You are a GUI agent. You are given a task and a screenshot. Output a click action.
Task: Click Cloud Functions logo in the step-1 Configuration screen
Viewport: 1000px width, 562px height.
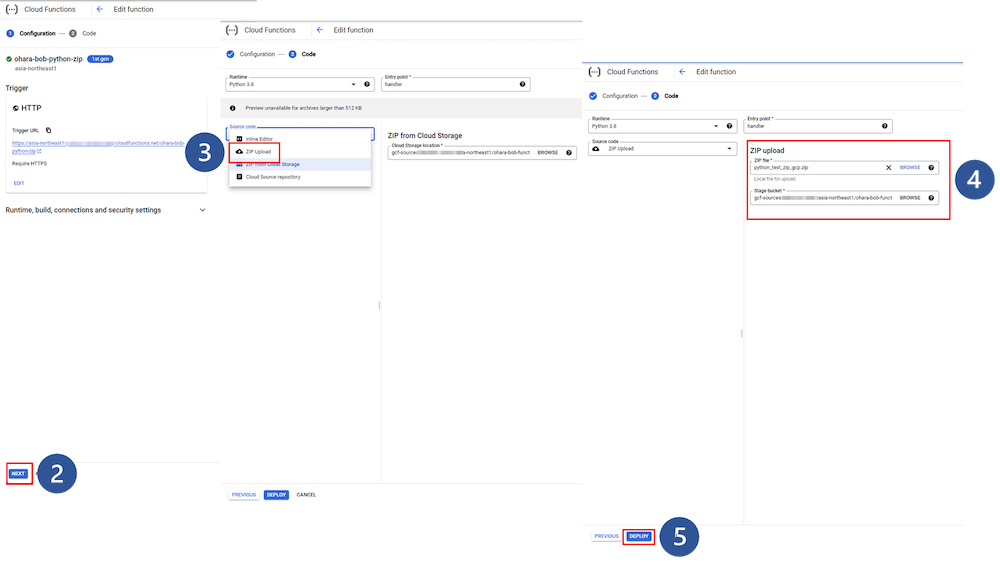pos(11,9)
